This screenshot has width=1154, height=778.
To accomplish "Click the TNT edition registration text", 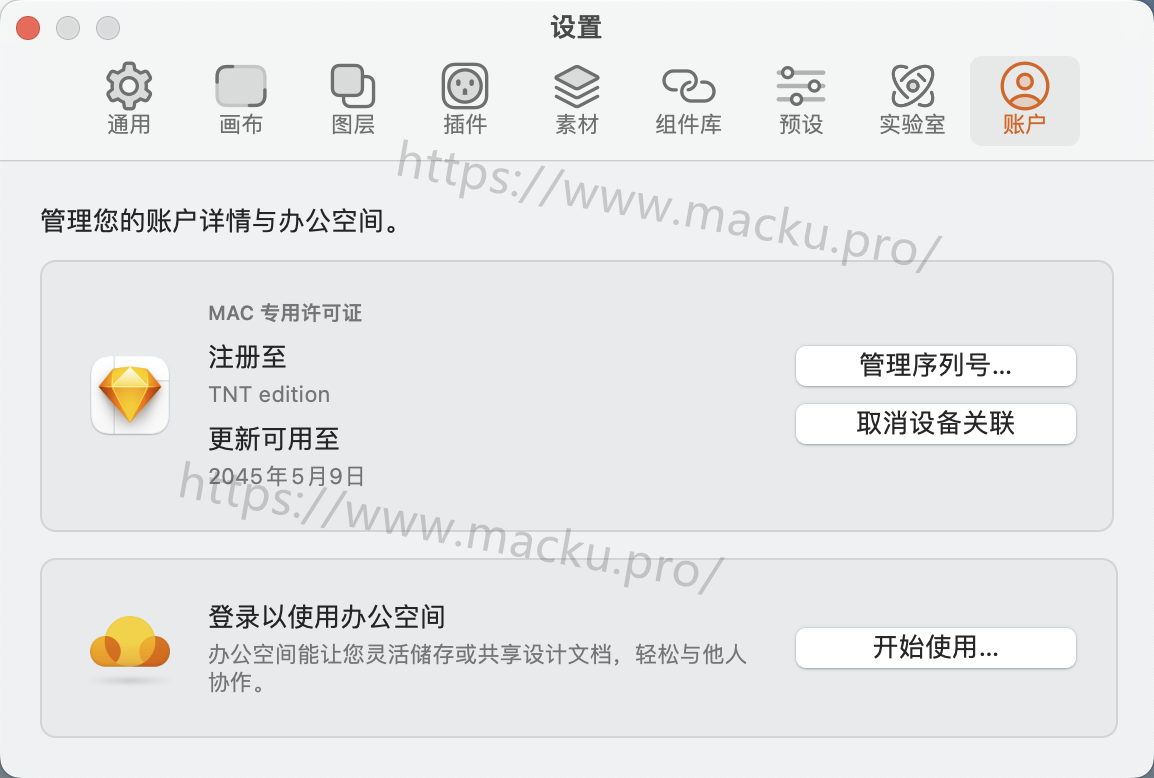I will pyautogui.click(x=269, y=395).
